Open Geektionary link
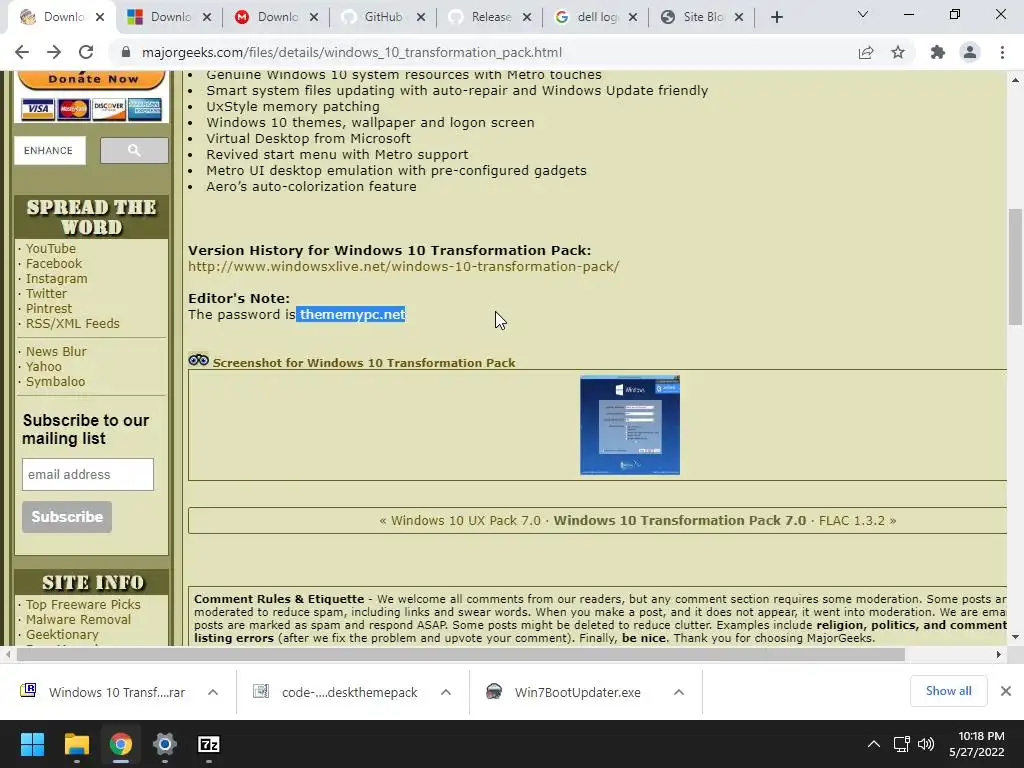1024x768 pixels. (62, 635)
